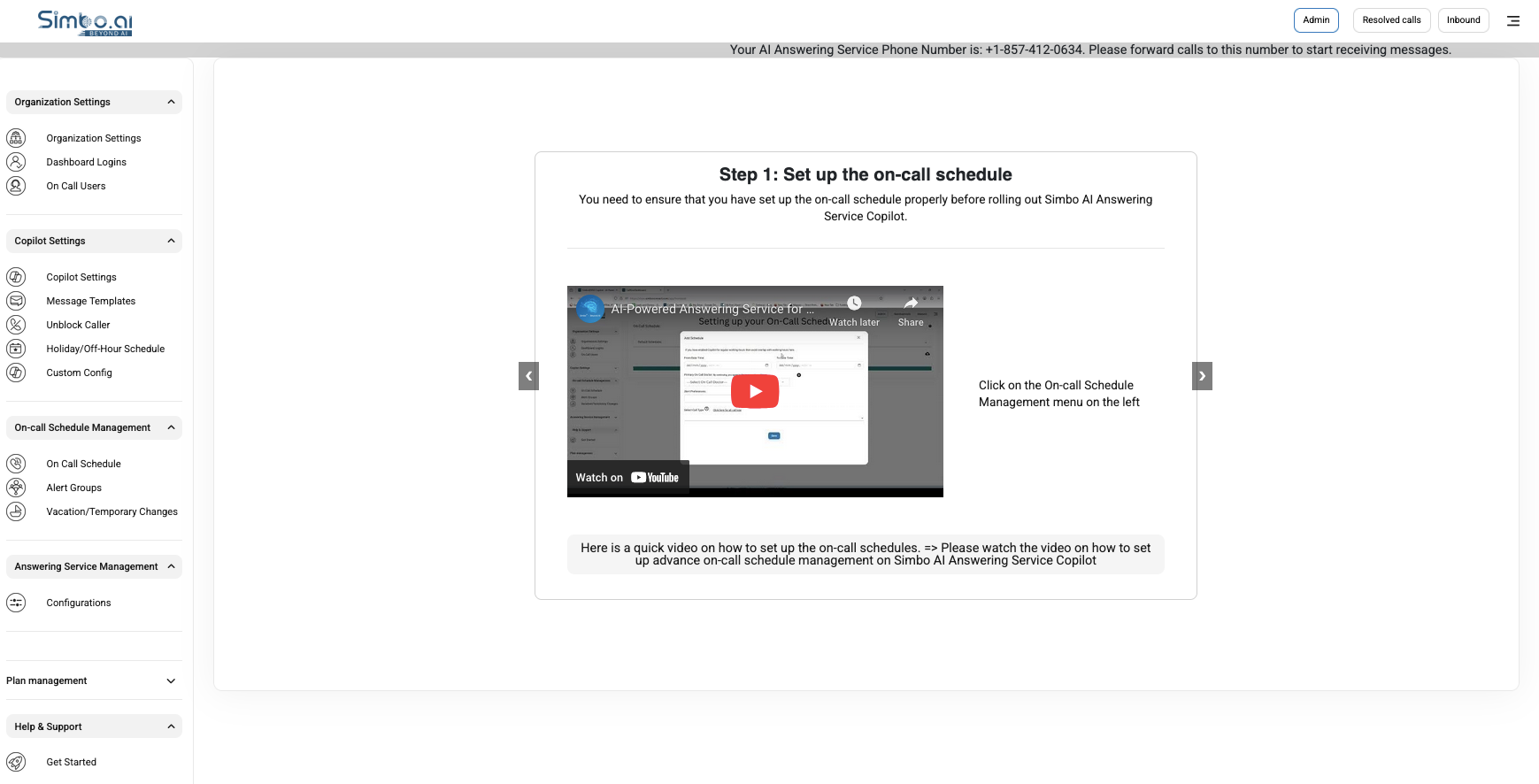Play the on-call schedule YouTube video
Viewport: 1539px width, 784px height.
(755, 391)
